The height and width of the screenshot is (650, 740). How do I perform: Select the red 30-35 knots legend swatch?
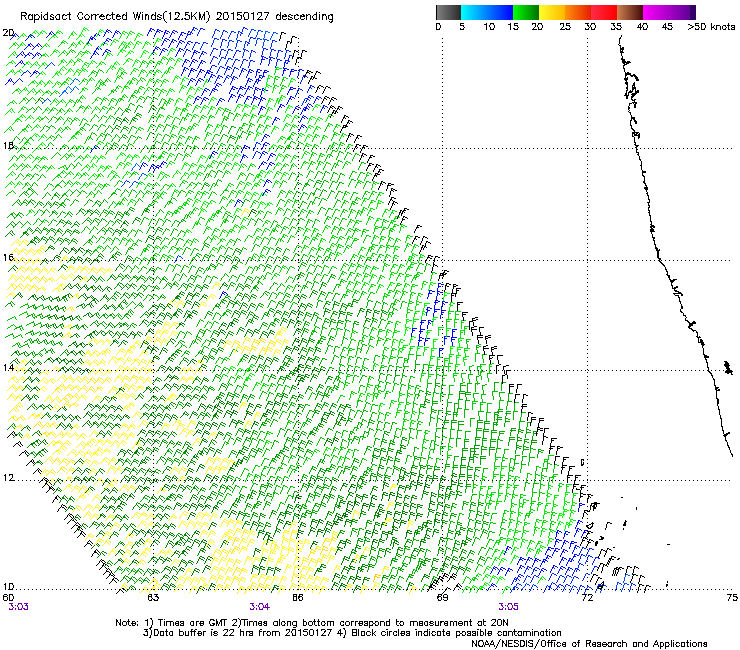tap(603, 12)
